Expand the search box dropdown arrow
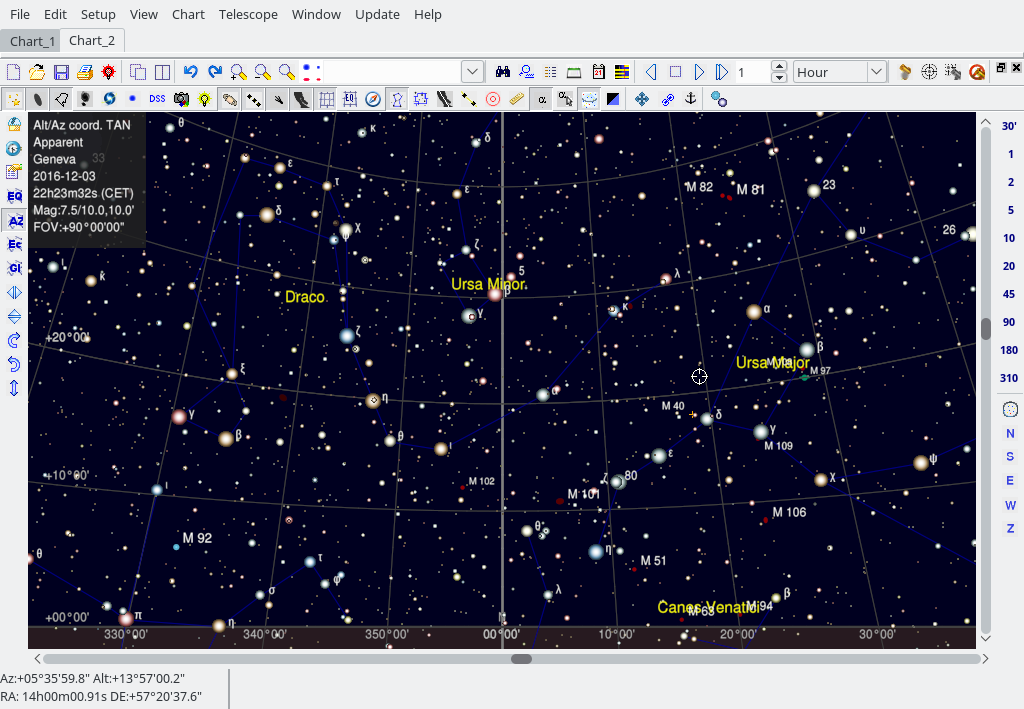The height and width of the screenshot is (709, 1024). pyautogui.click(x=472, y=72)
